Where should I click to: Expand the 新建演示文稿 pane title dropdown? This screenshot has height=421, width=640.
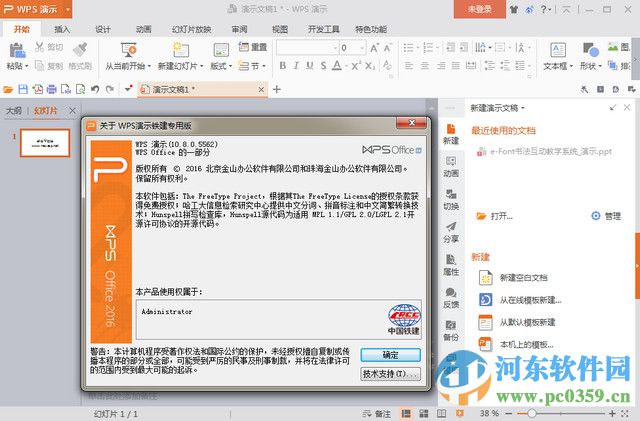pyautogui.click(x=523, y=108)
